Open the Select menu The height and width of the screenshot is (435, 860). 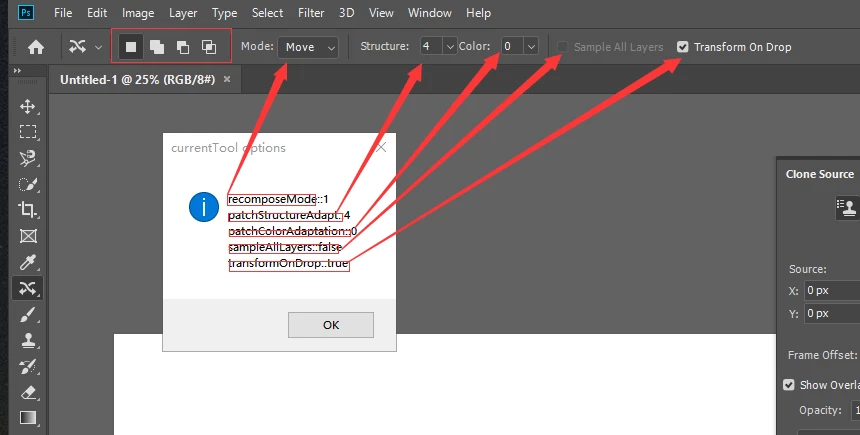click(267, 13)
